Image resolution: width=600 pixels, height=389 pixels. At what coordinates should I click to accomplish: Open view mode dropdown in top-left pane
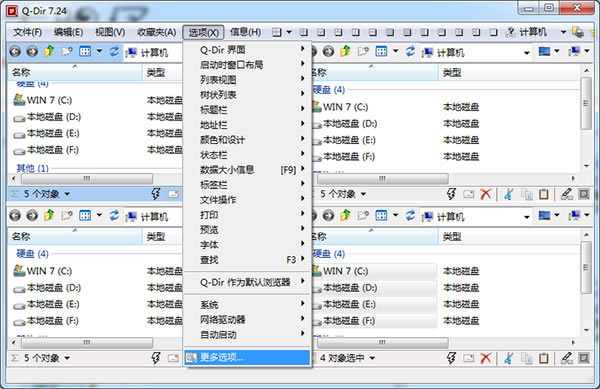pyautogui.click(x=99, y=51)
